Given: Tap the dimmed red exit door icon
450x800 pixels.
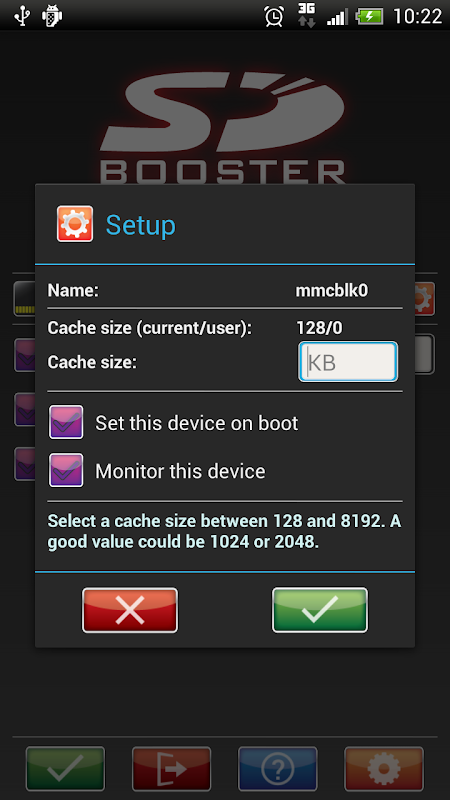Looking at the screenshot, I should [171, 768].
